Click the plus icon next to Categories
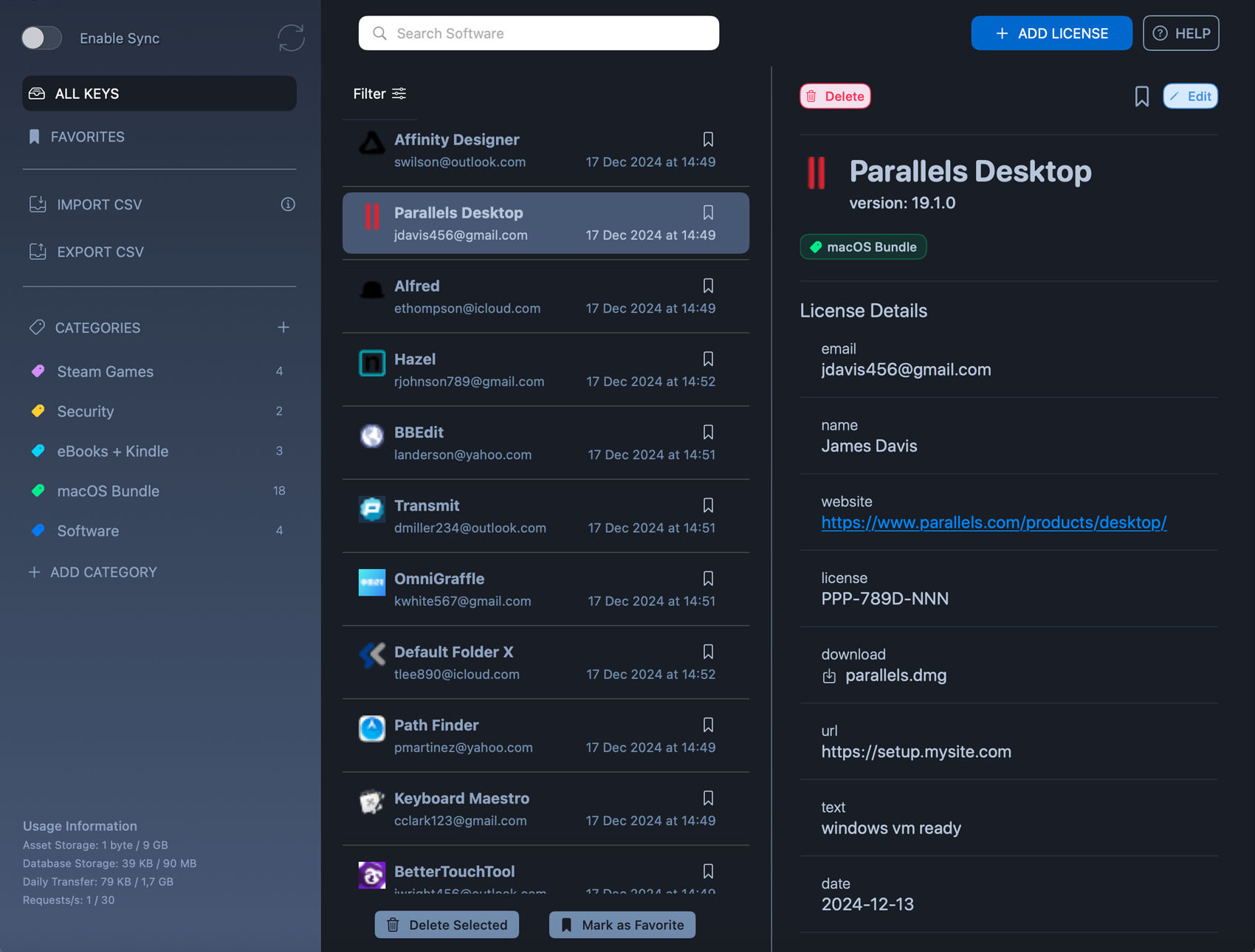This screenshot has width=1255, height=952. 283,327
